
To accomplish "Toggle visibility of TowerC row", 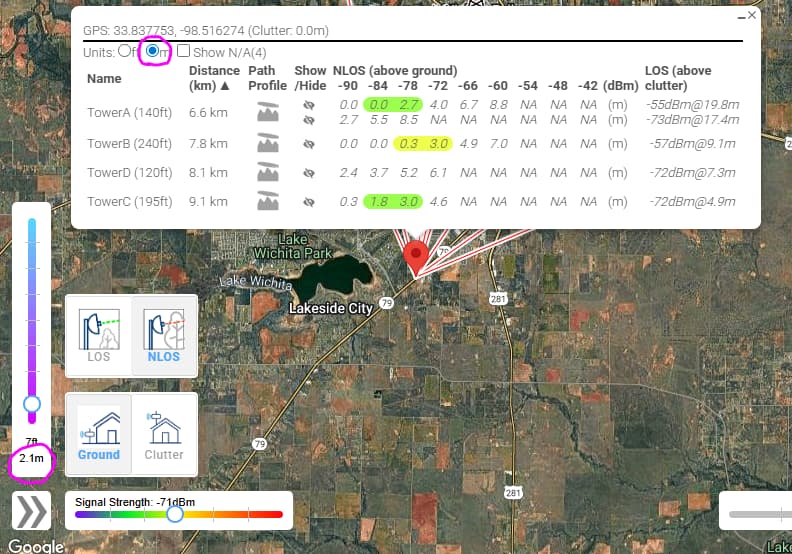I will 309,201.
